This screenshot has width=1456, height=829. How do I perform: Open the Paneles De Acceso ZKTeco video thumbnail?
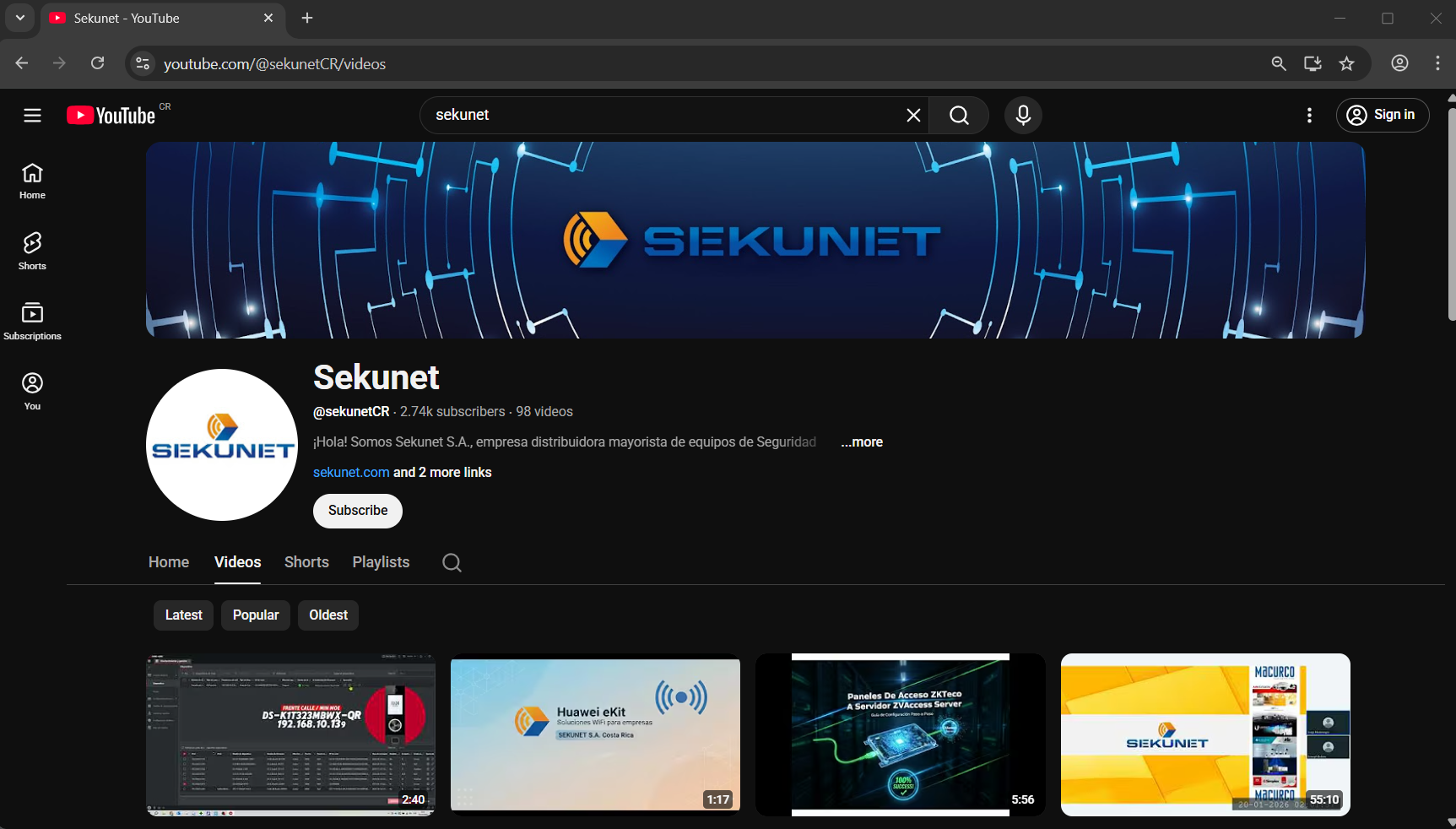click(x=901, y=734)
